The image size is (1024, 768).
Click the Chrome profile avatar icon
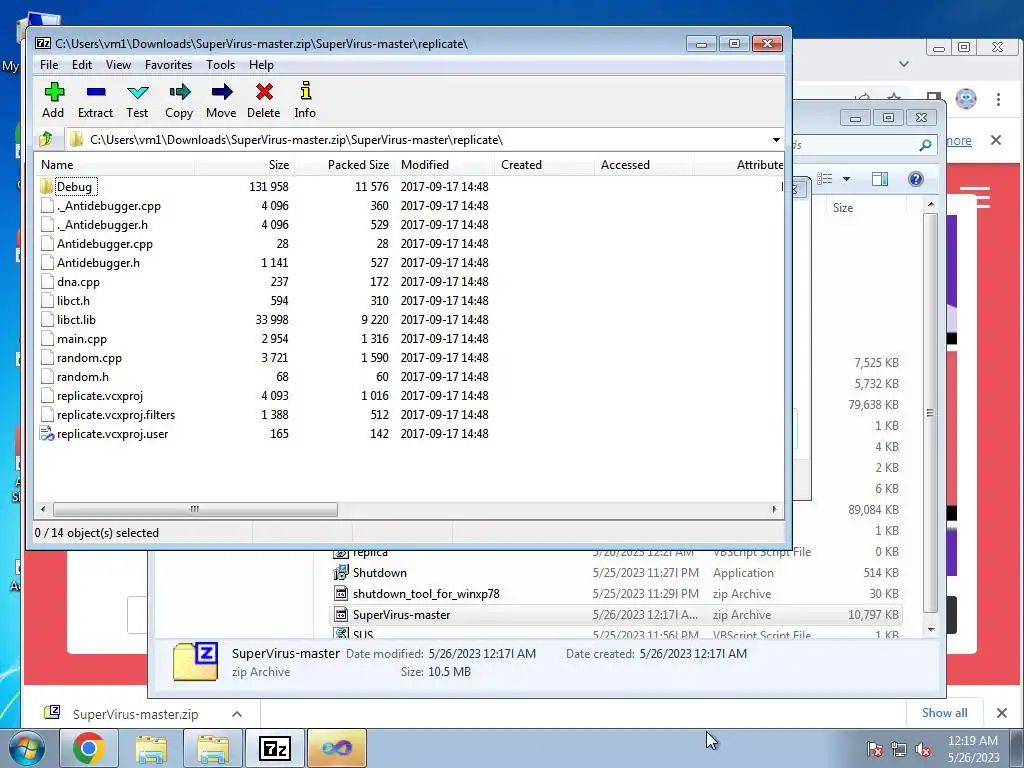pyautogui.click(x=966, y=99)
